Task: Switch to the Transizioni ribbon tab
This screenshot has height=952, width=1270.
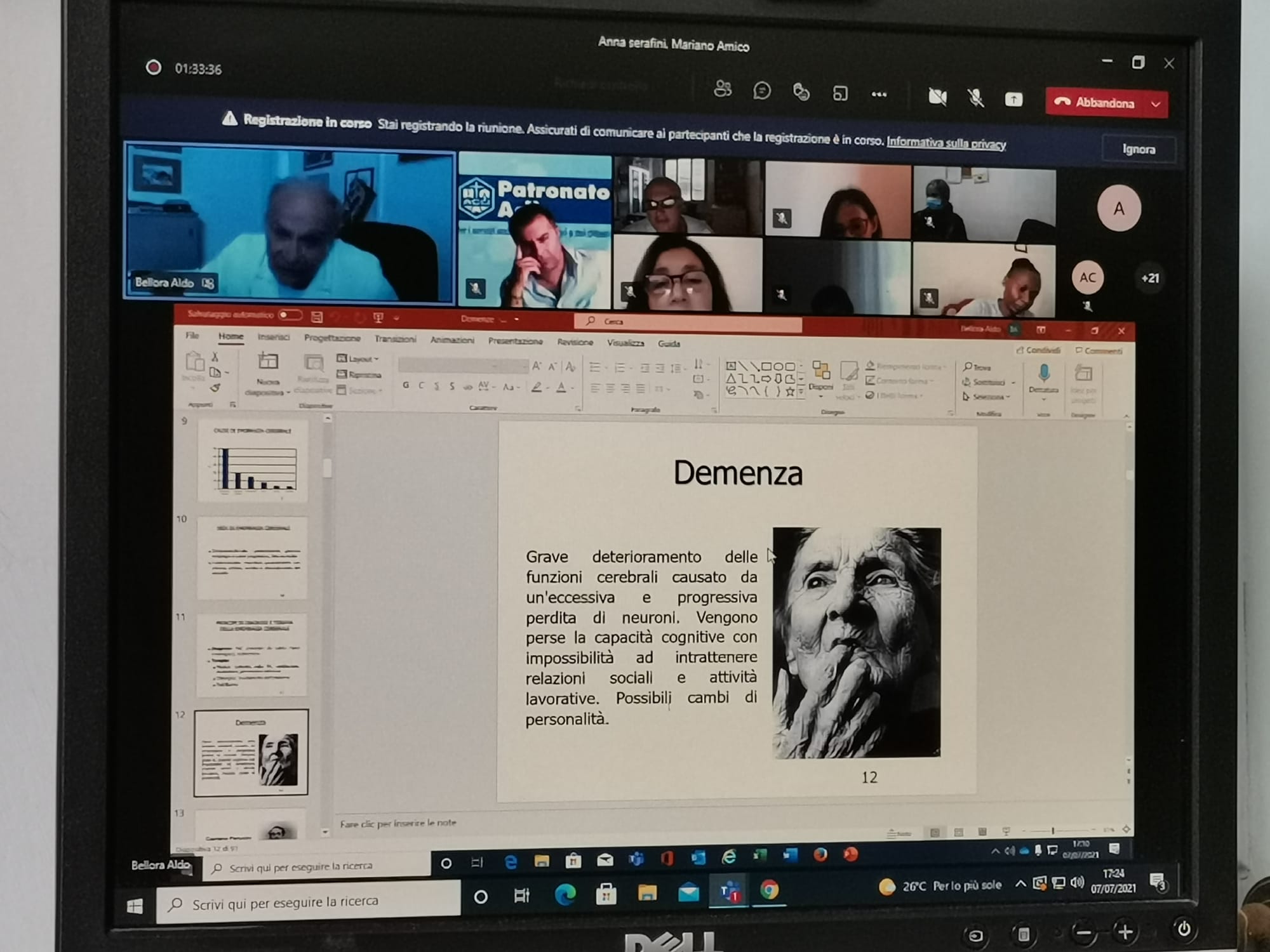Action: (x=395, y=339)
